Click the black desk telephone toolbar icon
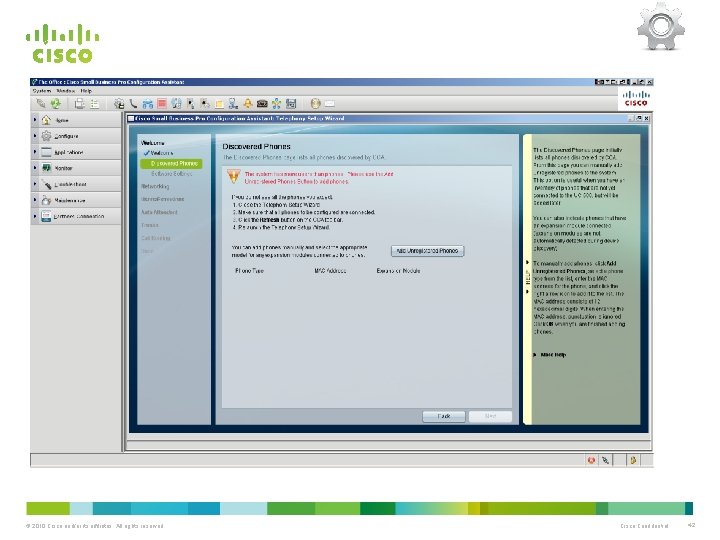This screenshot has width=720, height=540. [262, 104]
